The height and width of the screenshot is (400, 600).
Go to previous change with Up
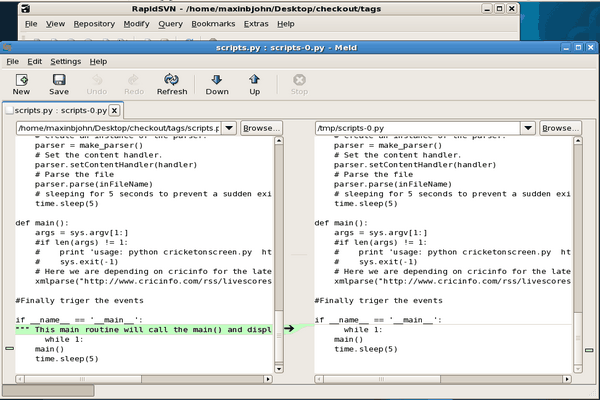(255, 83)
